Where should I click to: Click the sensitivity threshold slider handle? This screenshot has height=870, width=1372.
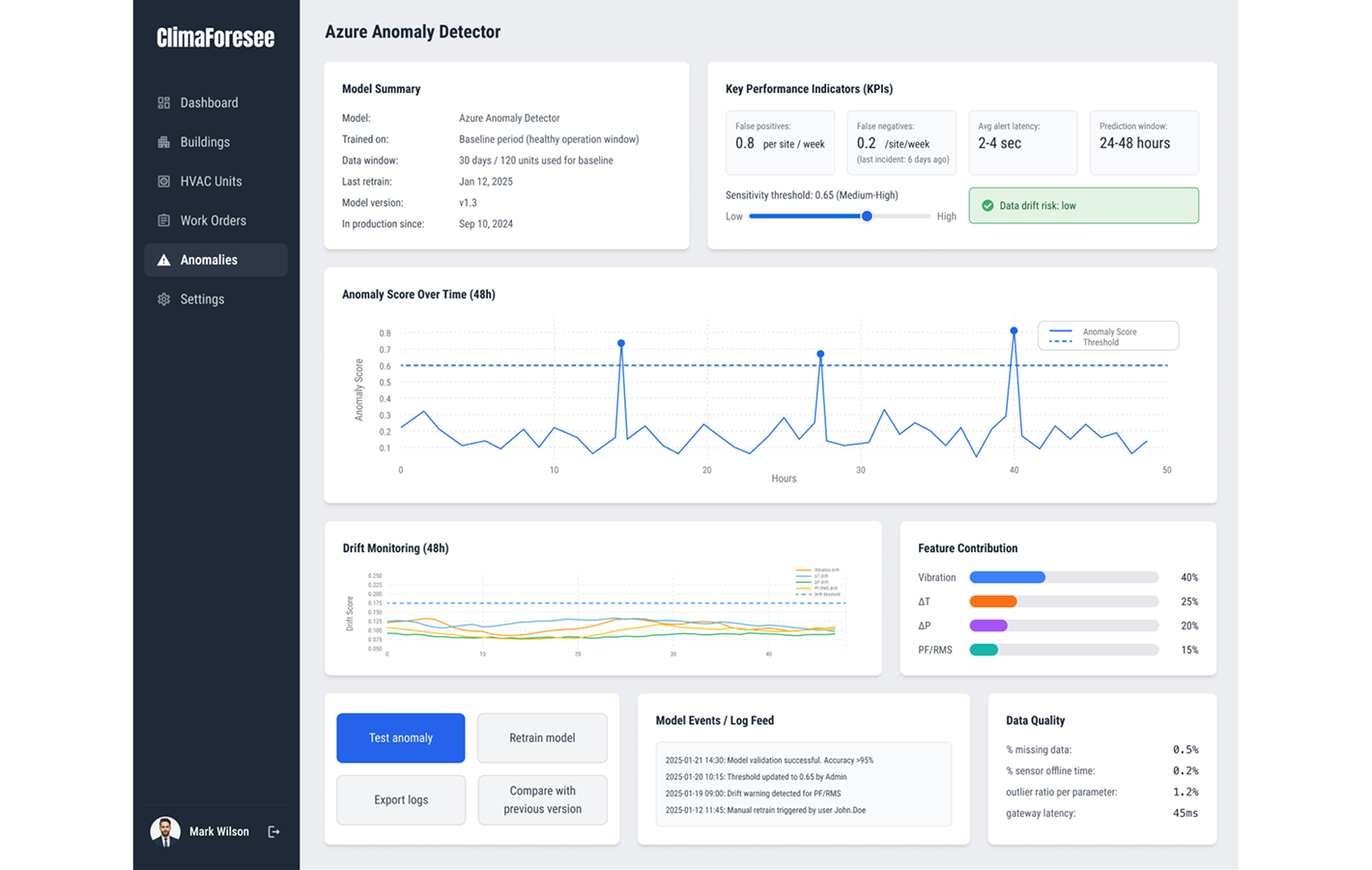pyautogui.click(x=867, y=217)
